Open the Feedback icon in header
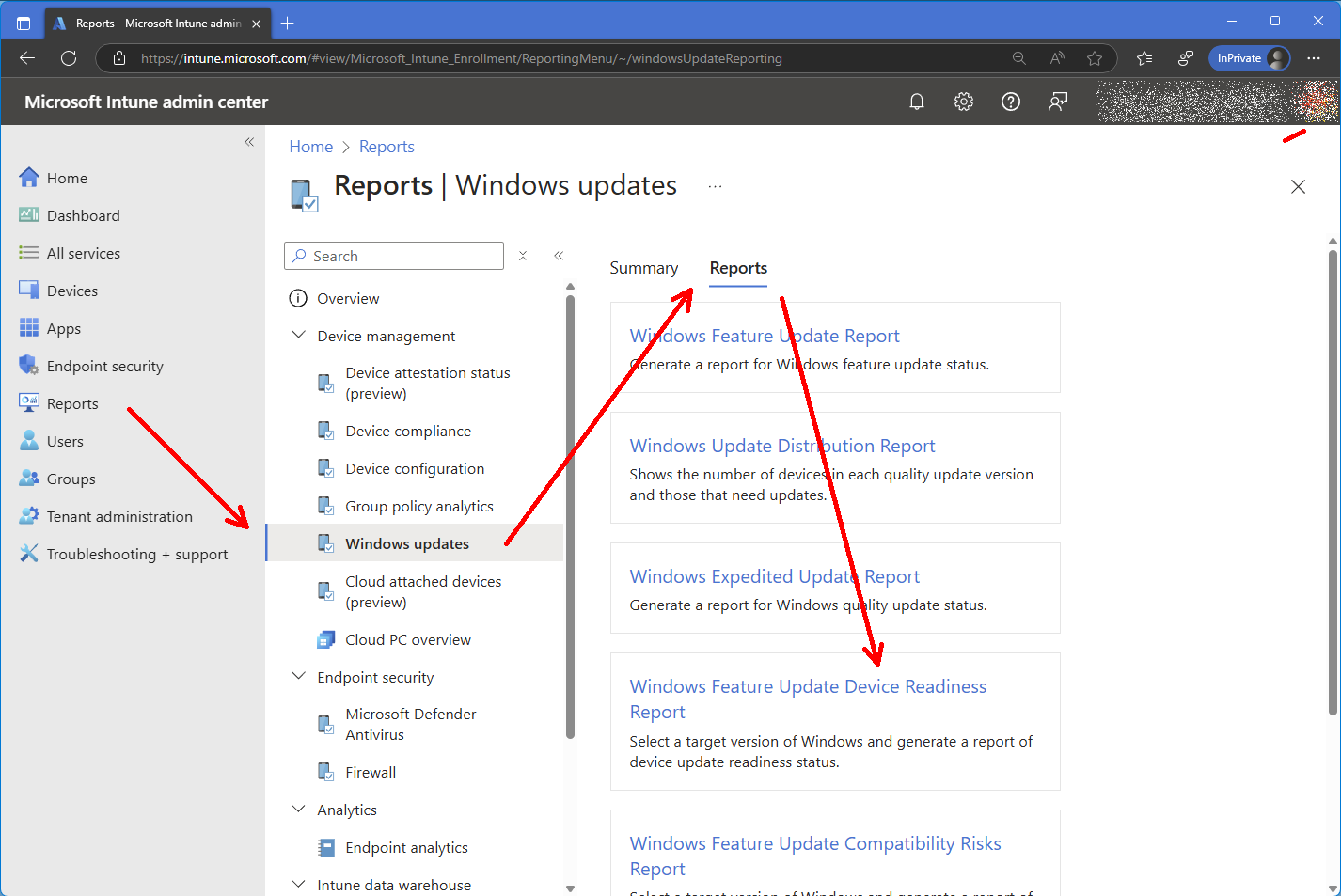 click(1058, 102)
